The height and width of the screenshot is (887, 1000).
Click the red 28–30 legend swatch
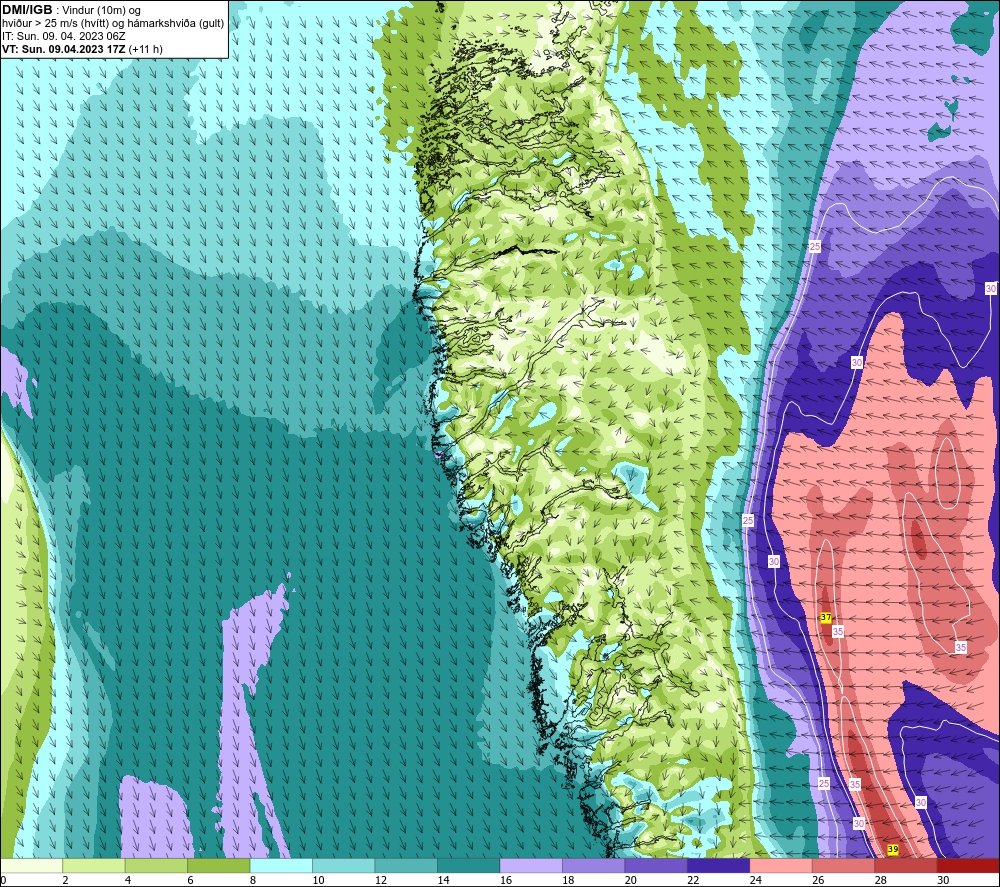[x=906, y=866]
